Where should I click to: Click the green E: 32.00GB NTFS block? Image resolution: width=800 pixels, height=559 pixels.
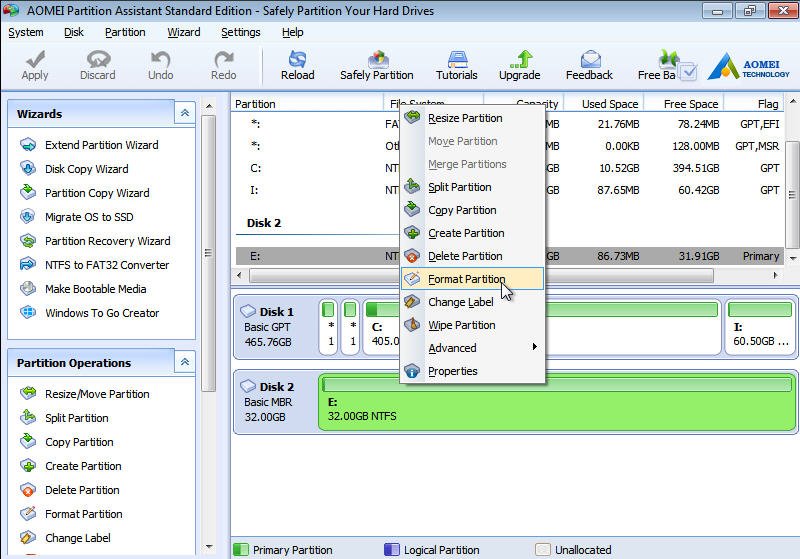click(x=557, y=402)
